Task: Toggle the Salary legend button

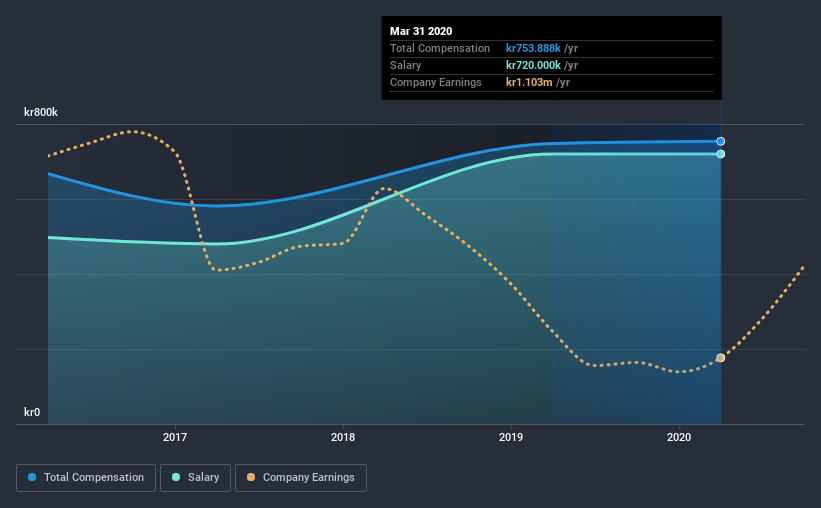Action: point(195,478)
